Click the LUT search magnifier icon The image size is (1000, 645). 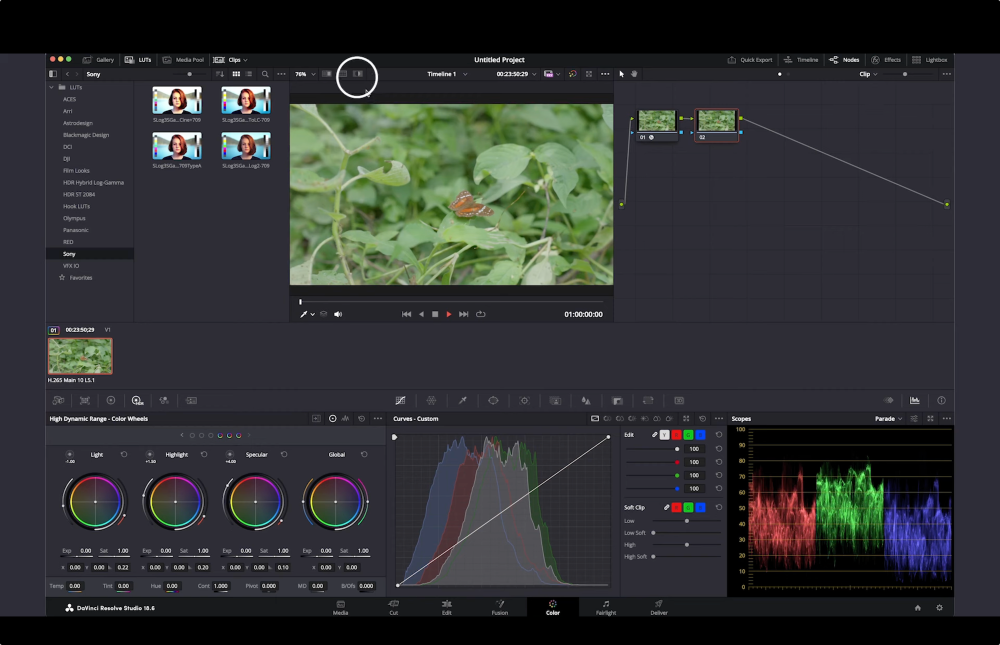coord(265,74)
